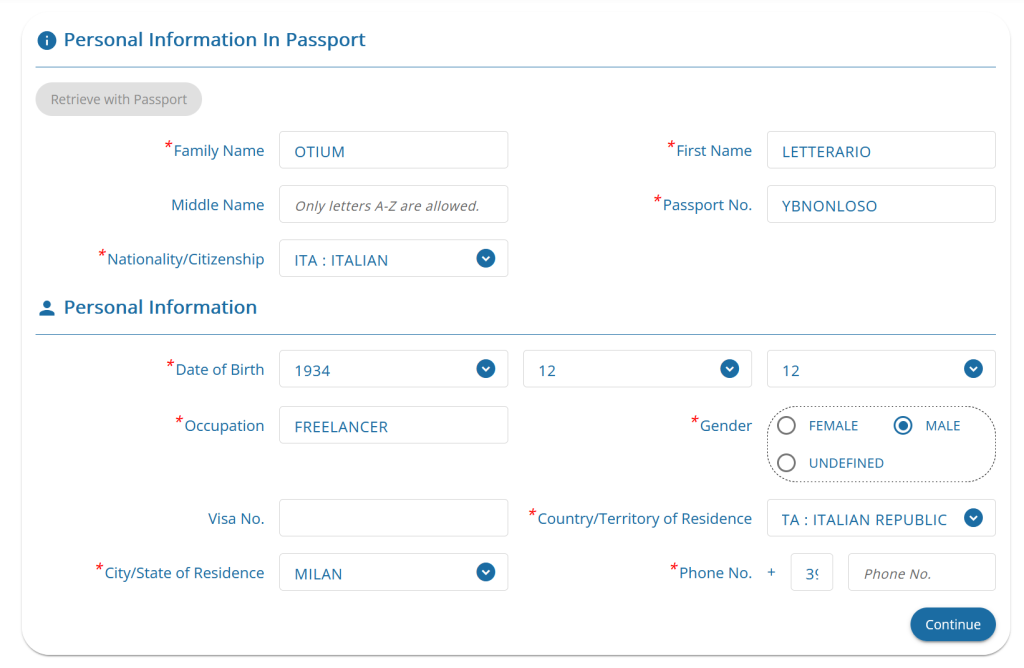The width and height of the screenshot is (1024, 668).
Task: Click the person icon beside Personal Information
Action: 46,308
